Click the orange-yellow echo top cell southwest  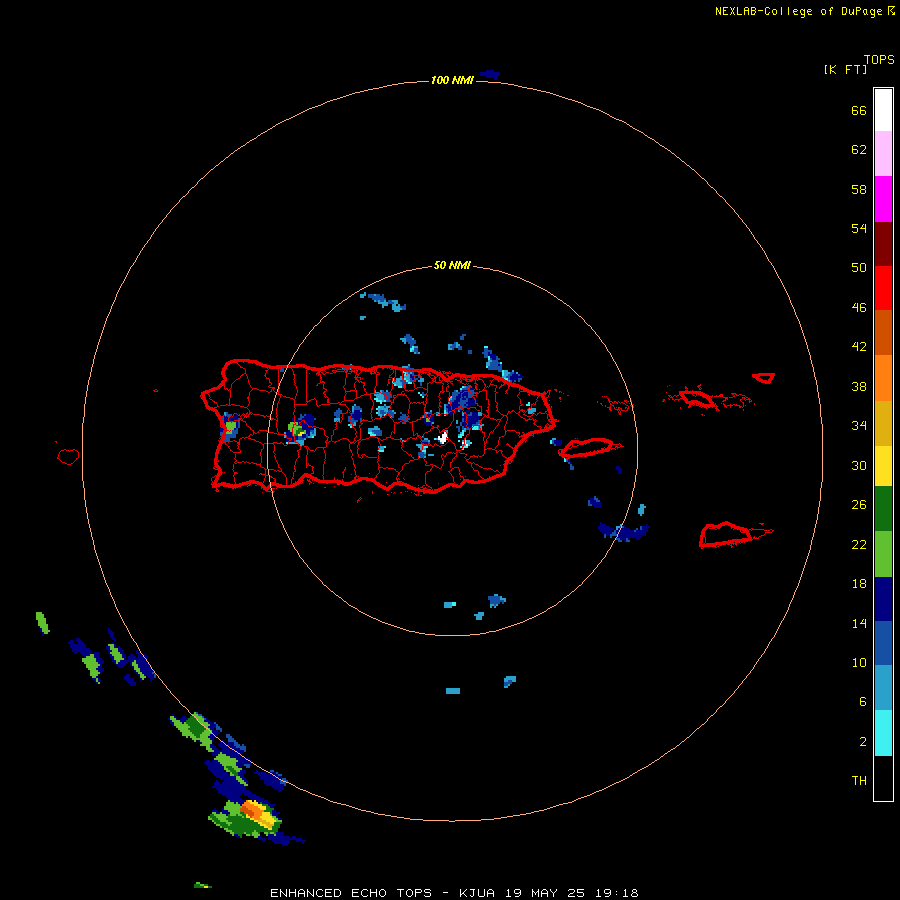257,813
